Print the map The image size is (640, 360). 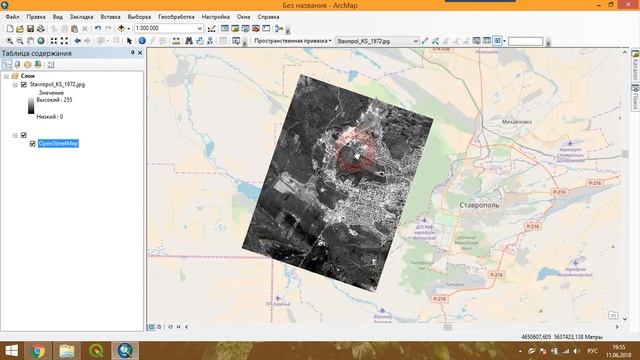pos(41,29)
